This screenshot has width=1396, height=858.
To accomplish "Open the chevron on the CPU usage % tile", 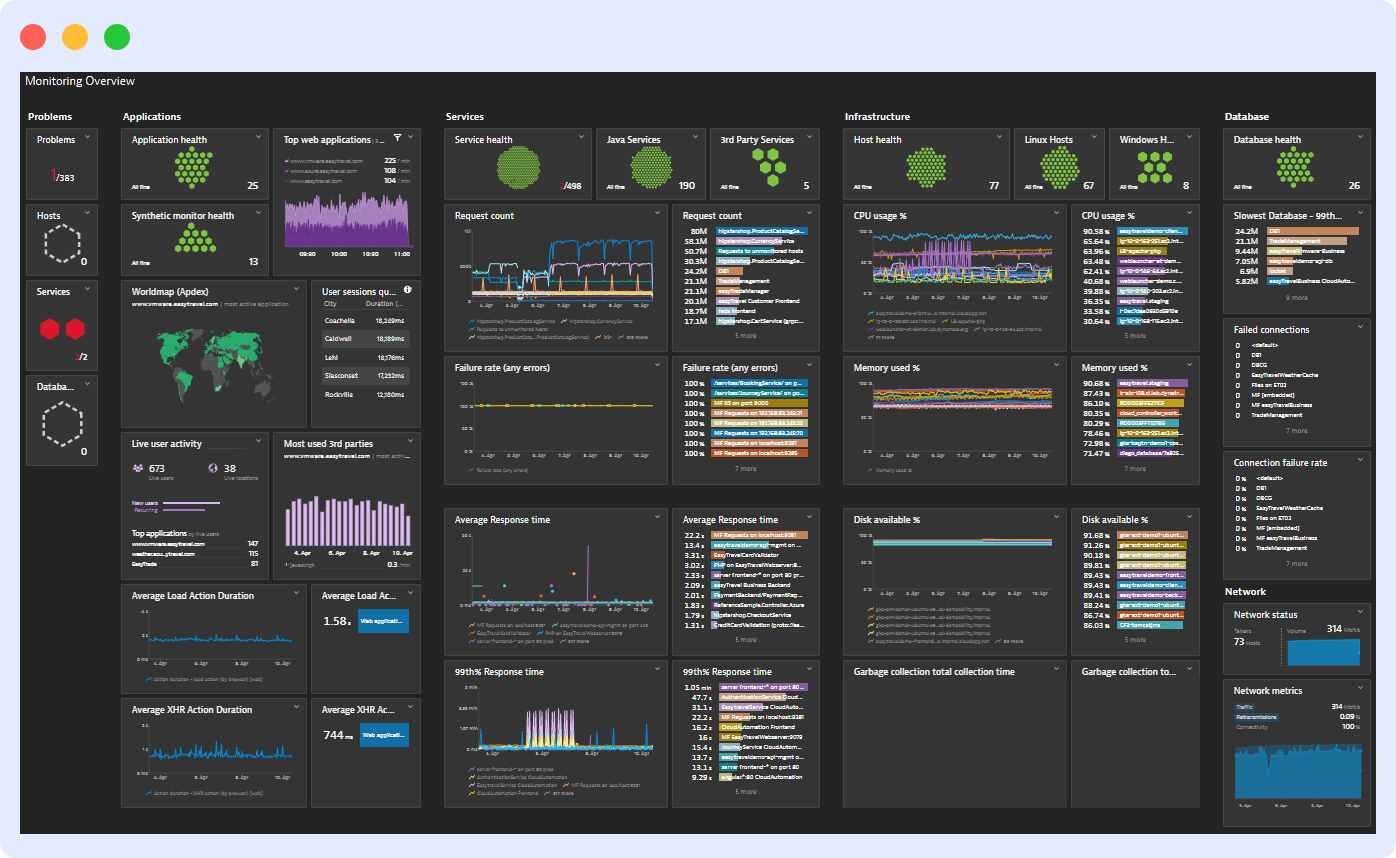I will (x=1056, y=214).
